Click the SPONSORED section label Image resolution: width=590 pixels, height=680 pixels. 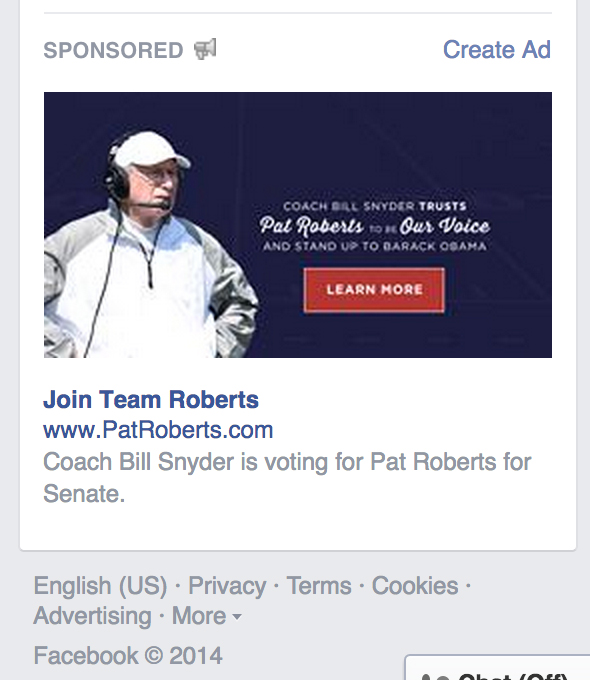click(x=113, y=50)
